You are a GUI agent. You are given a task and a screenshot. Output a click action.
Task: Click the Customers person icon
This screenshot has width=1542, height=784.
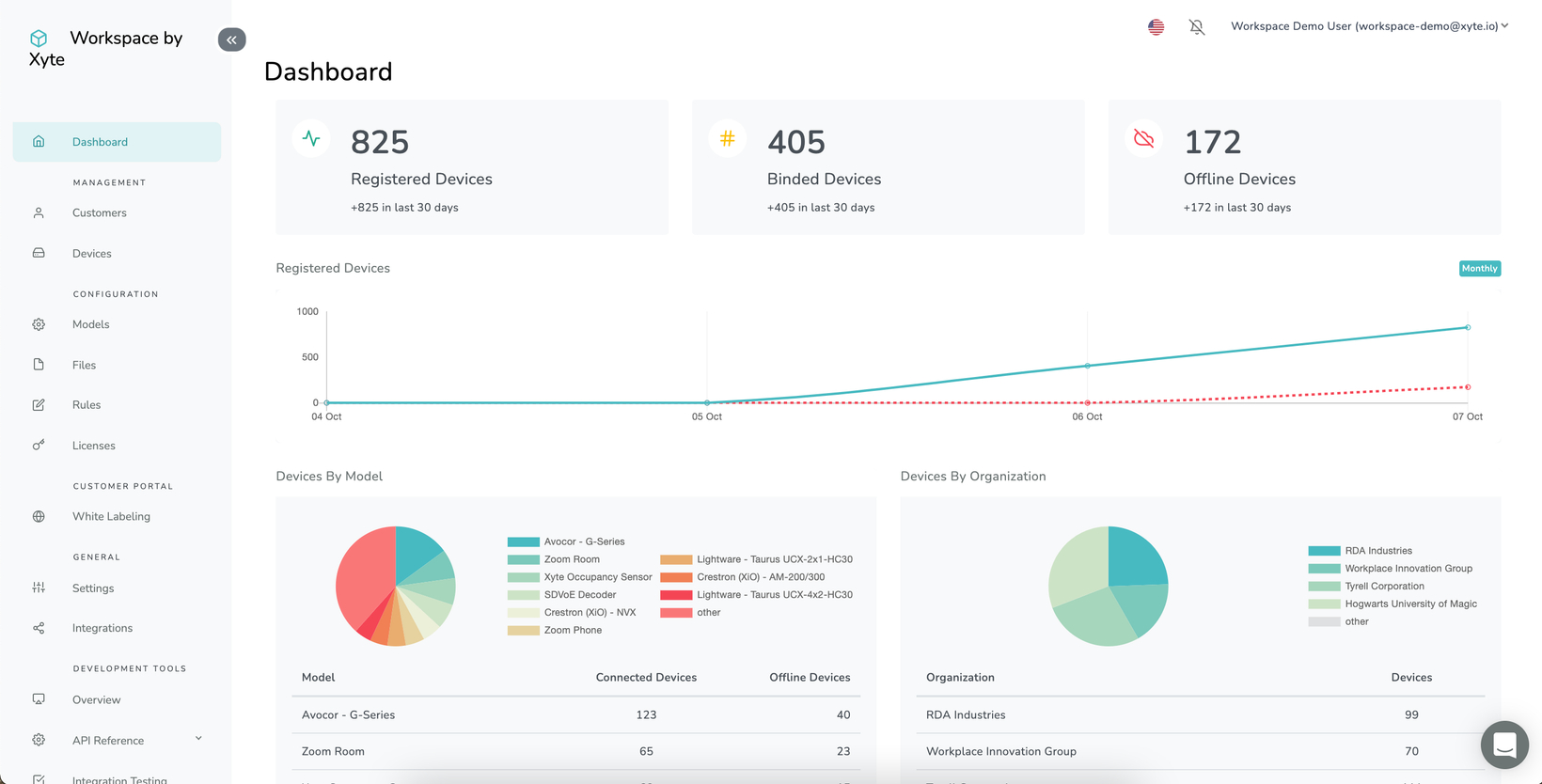39,212
